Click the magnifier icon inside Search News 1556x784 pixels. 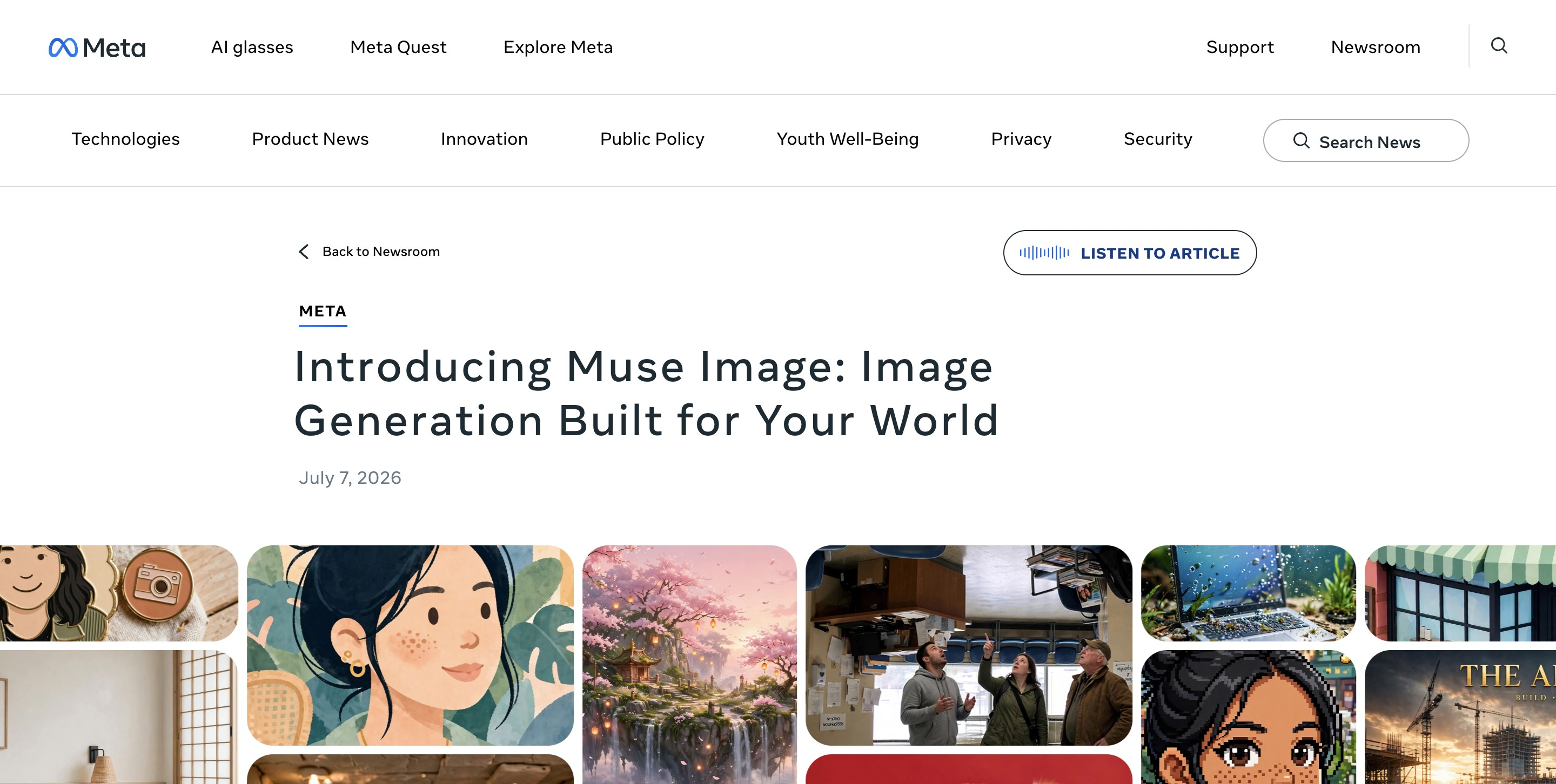[1301, 140]
